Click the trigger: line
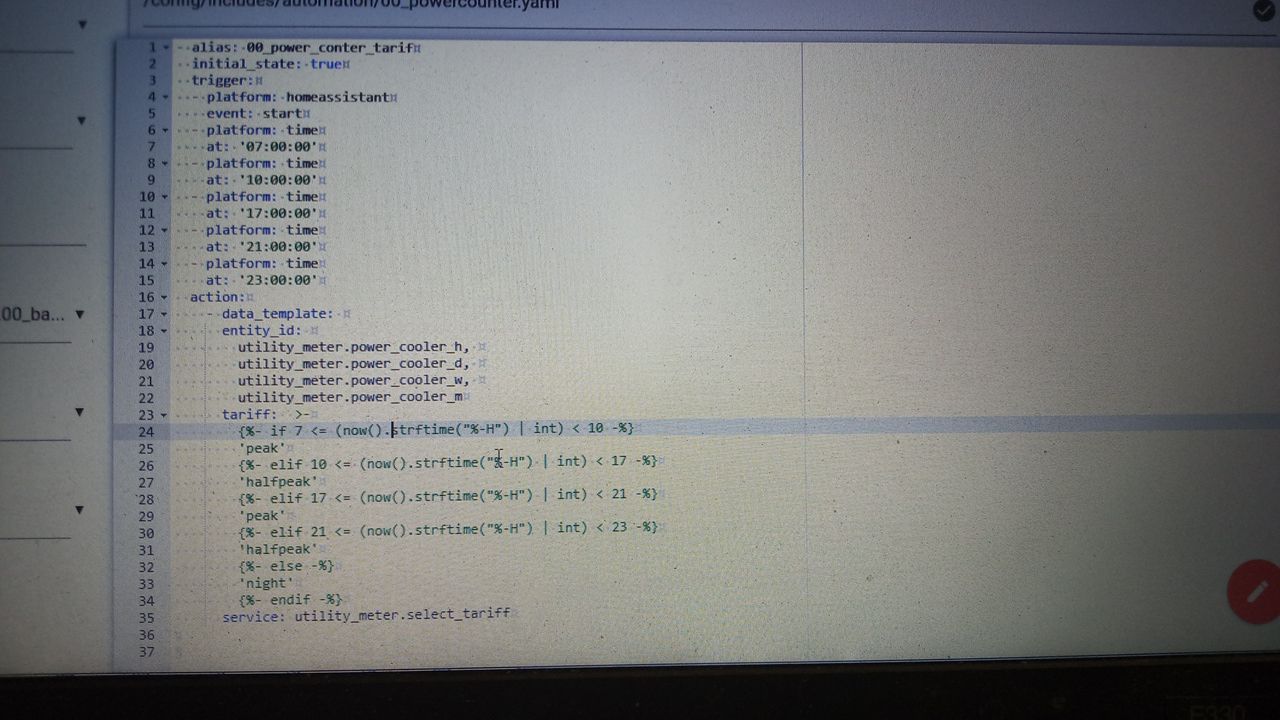 click(222, 80)
